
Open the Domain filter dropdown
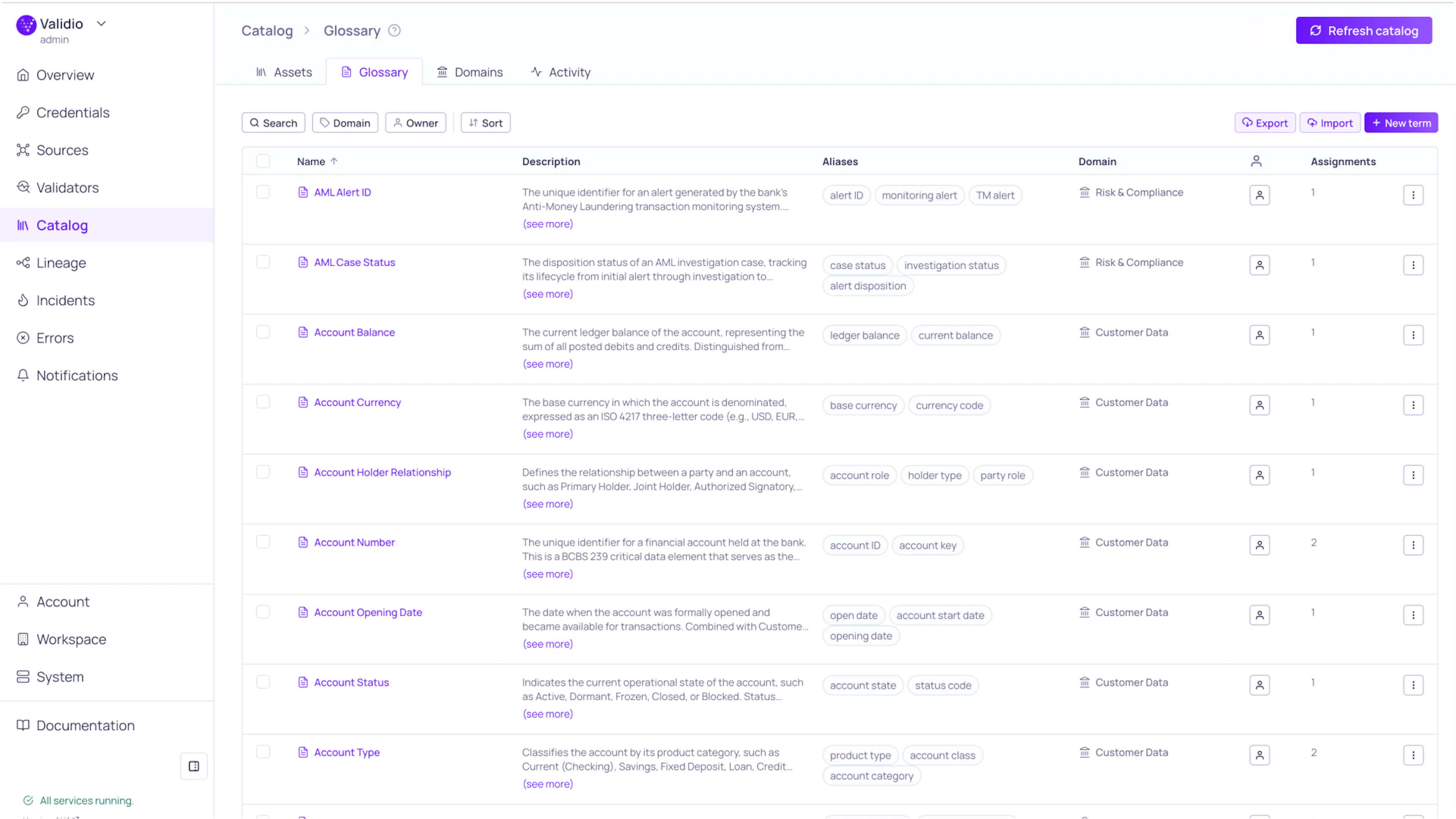click(x=345, y=123)
